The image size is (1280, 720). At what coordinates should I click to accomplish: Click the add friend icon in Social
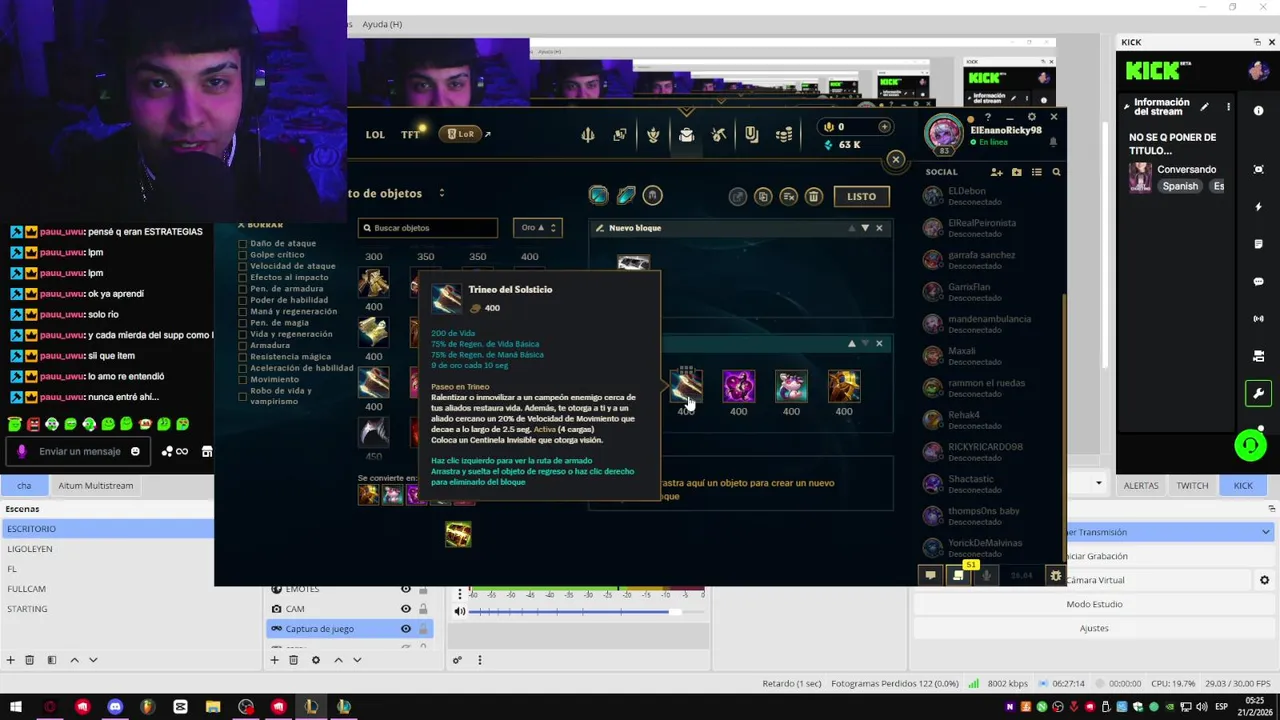[996, 172]
